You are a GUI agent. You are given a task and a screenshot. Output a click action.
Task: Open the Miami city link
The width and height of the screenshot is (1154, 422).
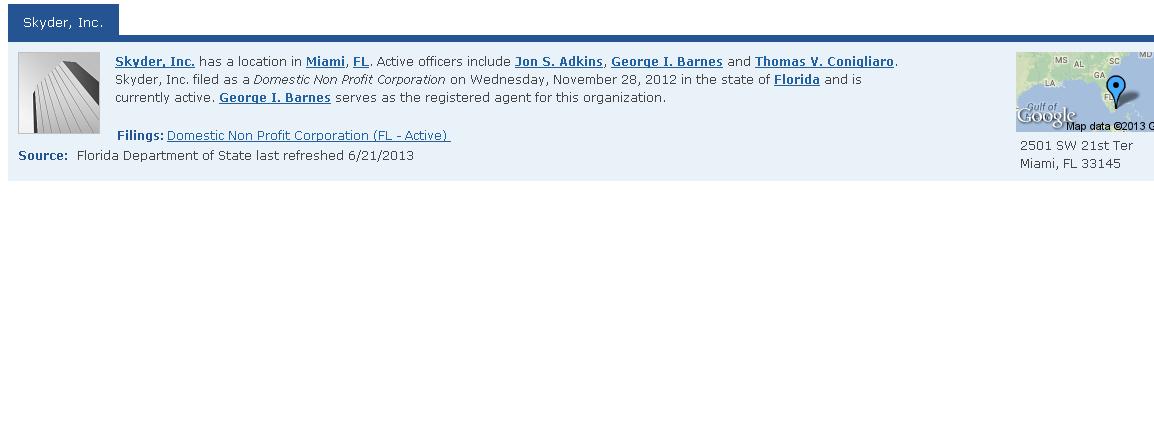(325, 62)
